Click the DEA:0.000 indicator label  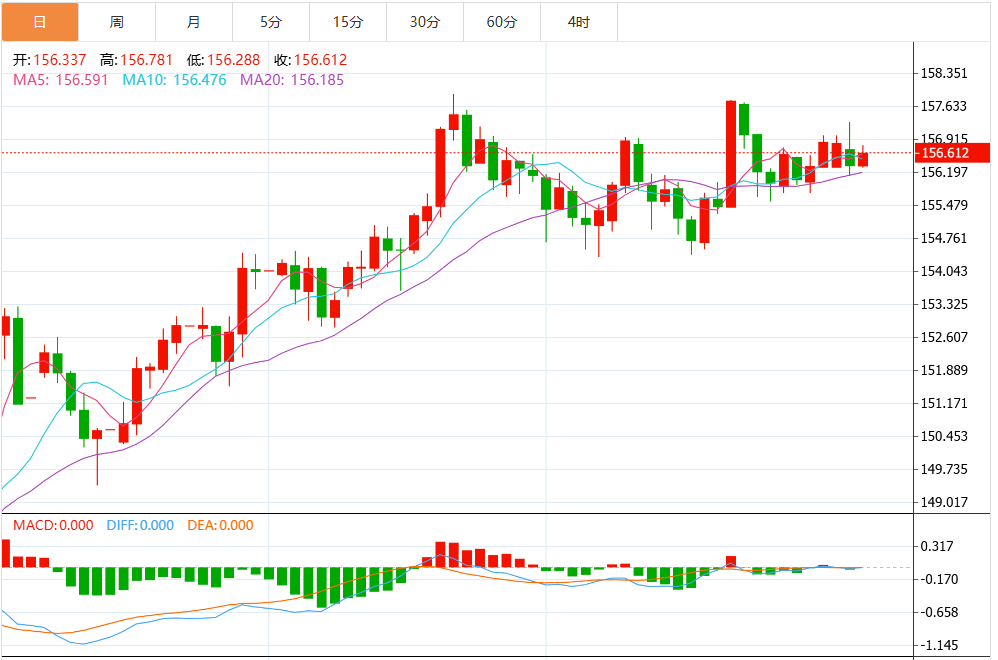220,525
